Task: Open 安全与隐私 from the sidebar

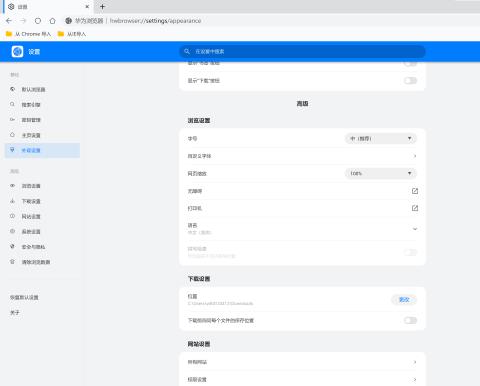Action: [33, 247]
